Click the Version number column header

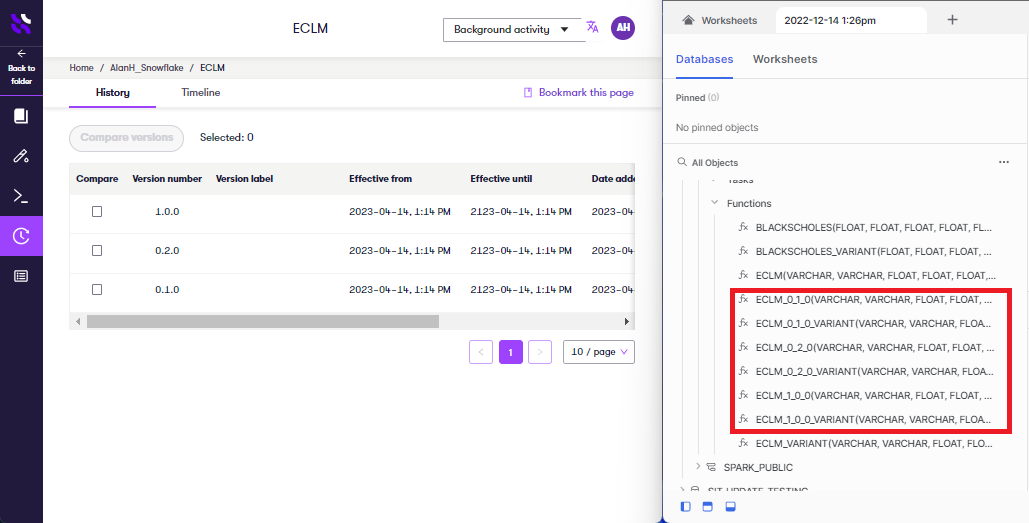[x=167, y=178]
